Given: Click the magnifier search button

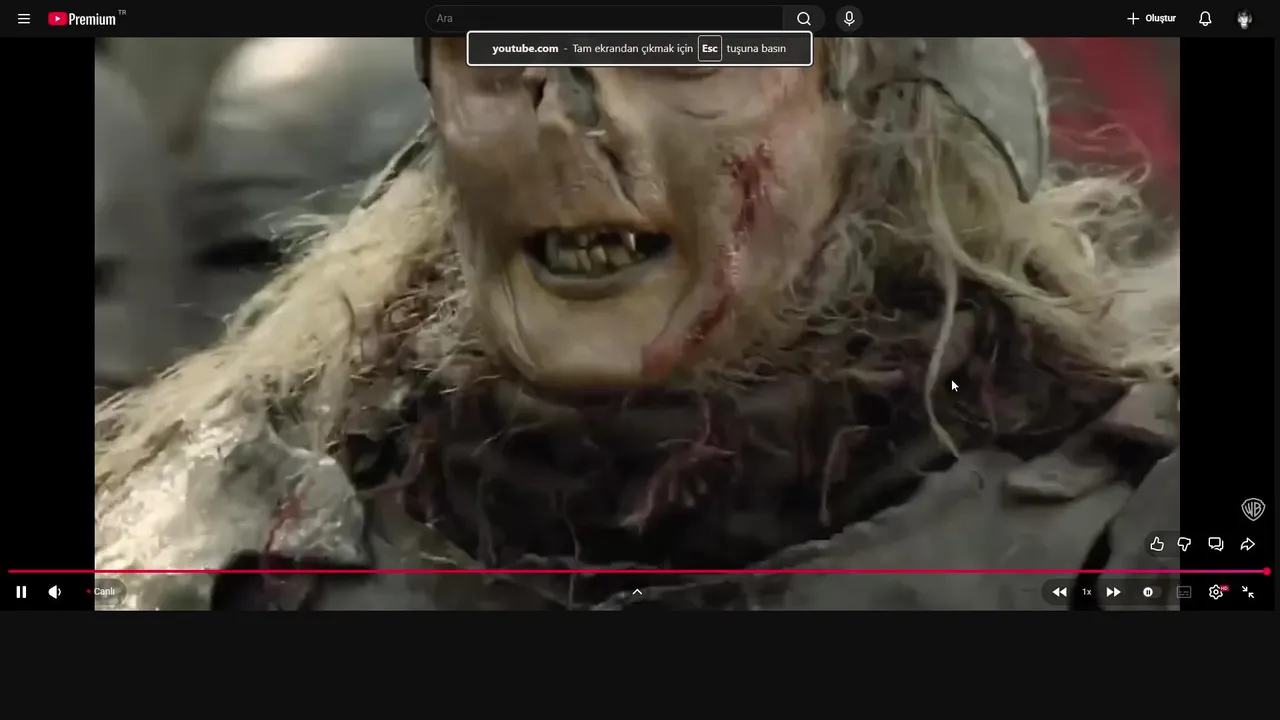Looking at the screenshot, I should (x=804, y=19).
